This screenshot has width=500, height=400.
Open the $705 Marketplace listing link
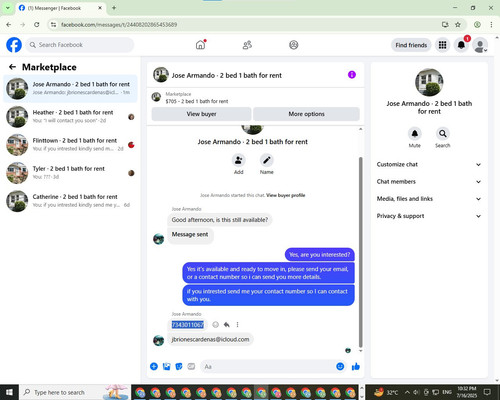click(197, 101)
